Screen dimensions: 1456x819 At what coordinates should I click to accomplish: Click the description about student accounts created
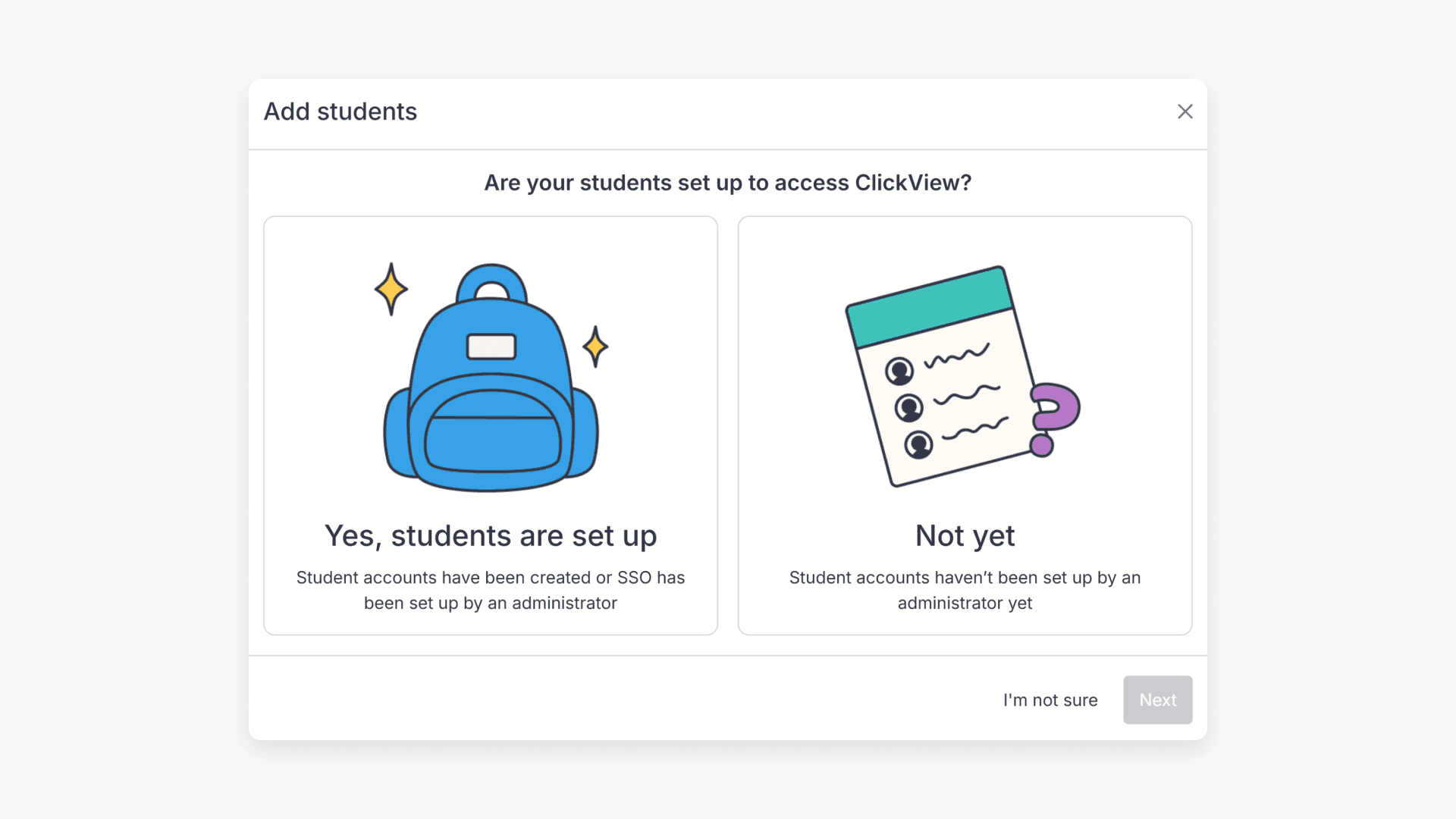coord(490,591)
